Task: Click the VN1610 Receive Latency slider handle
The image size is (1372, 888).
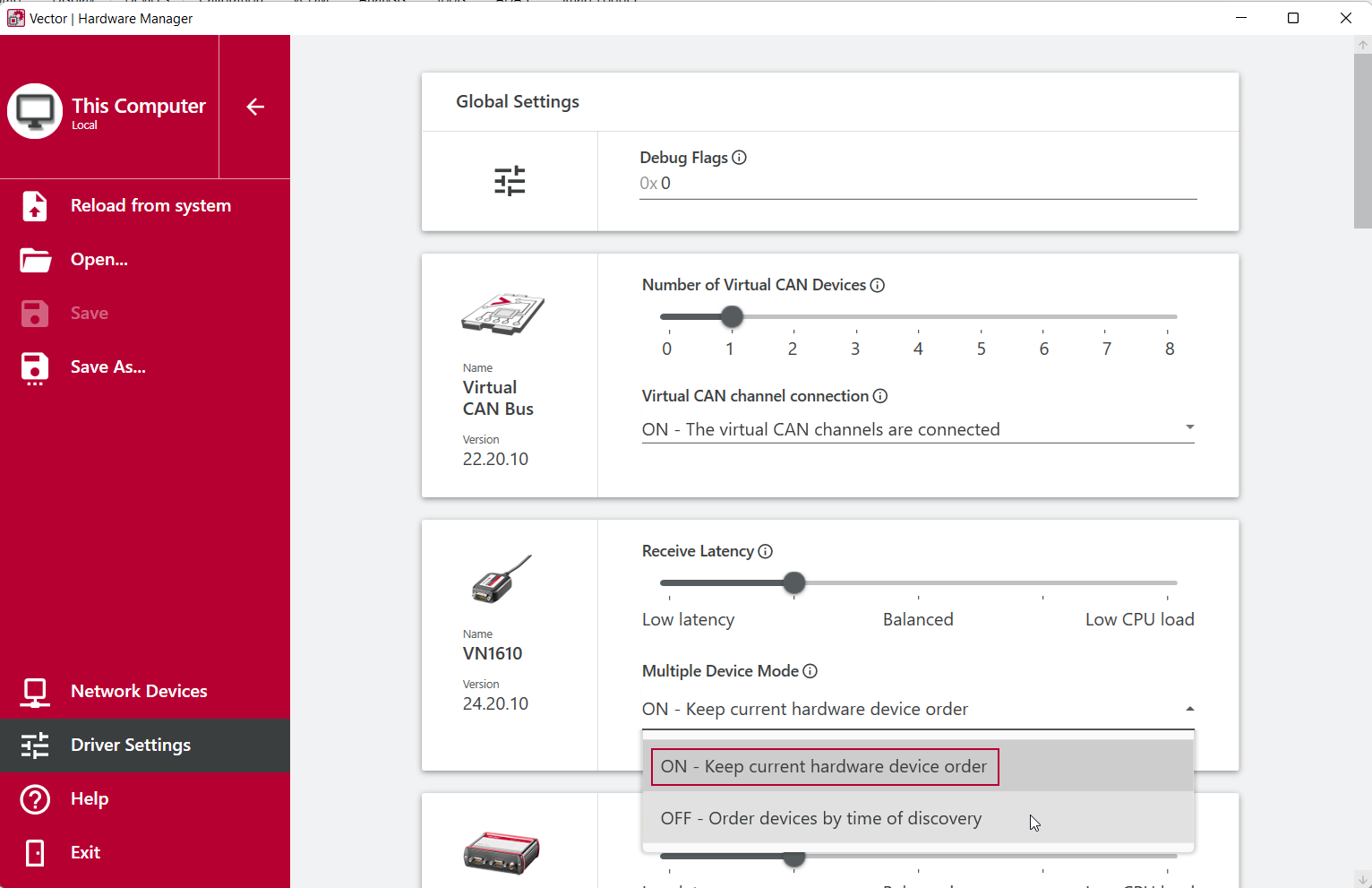Action: click(x=794, y=582)
